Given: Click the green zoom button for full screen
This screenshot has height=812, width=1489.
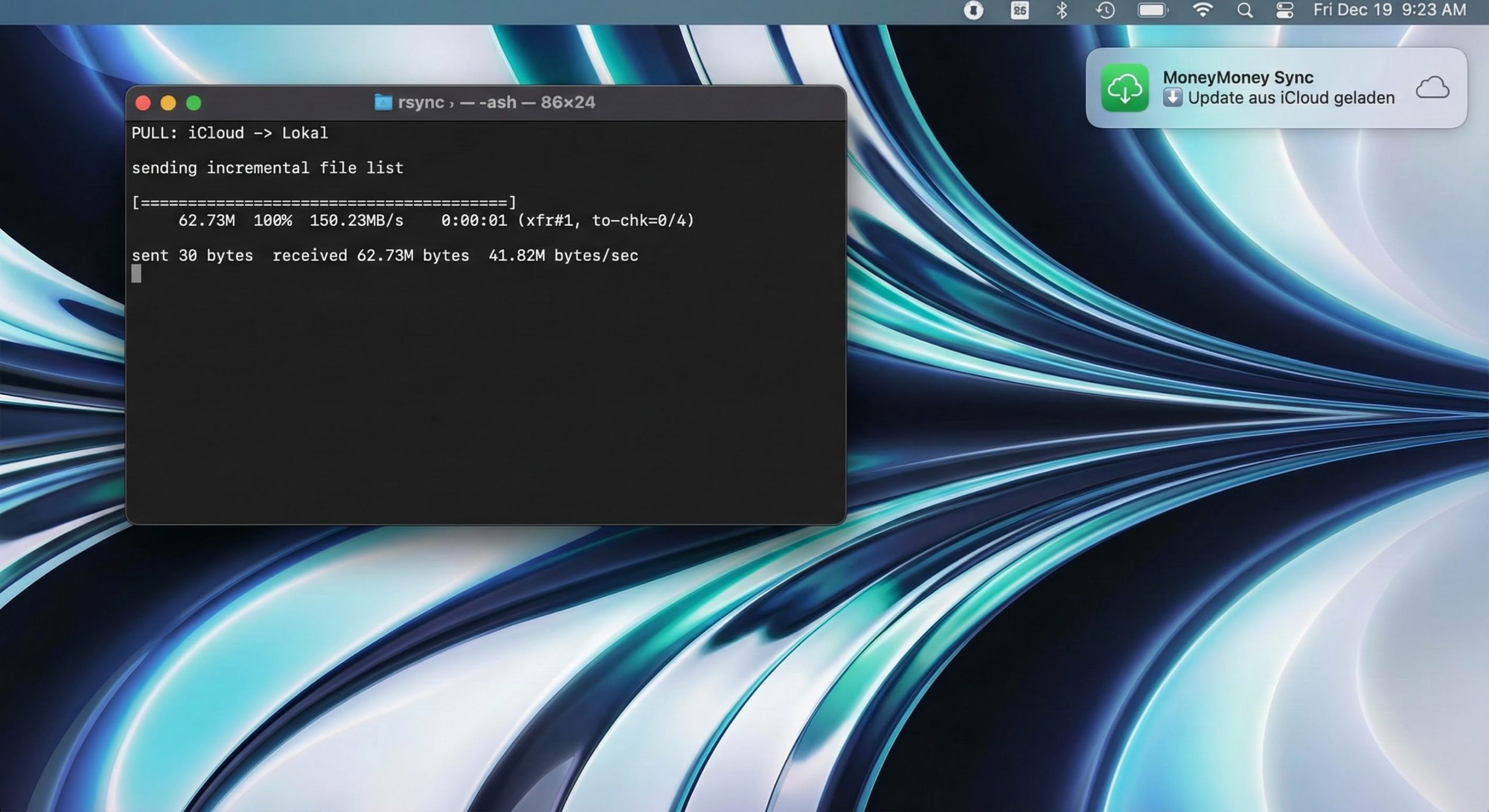Looking at the screenshot, I should pos(193,102).
